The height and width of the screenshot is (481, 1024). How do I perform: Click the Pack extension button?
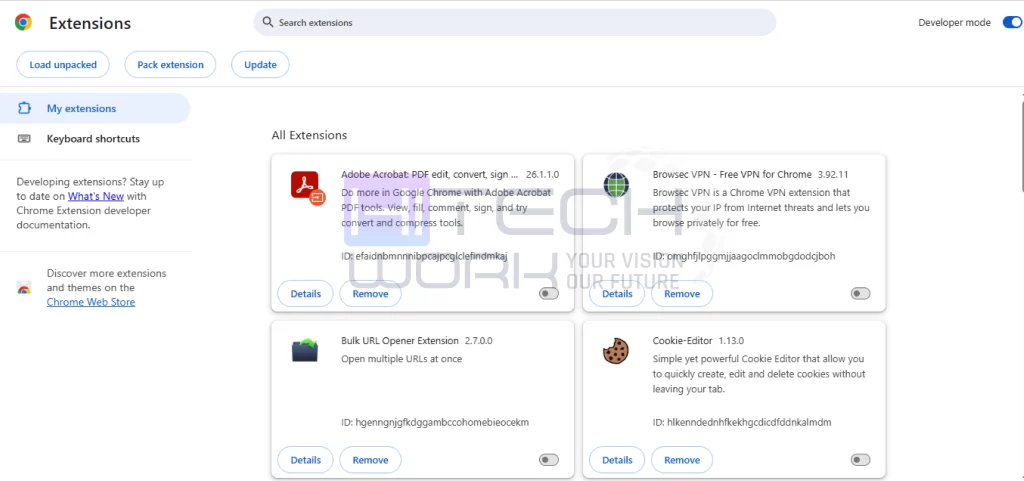(x=170, y=65)
